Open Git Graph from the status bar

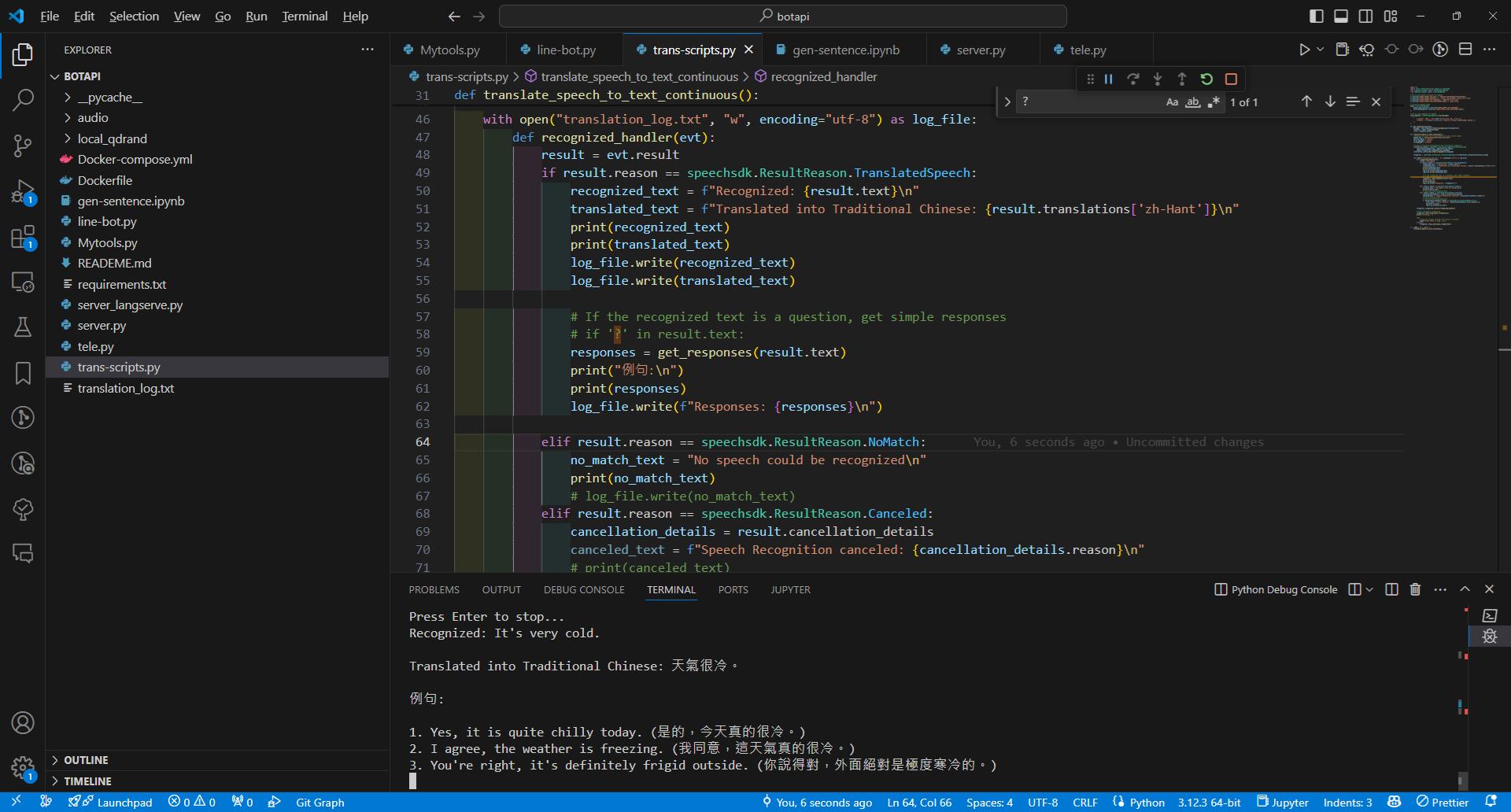tap(319, 802)
